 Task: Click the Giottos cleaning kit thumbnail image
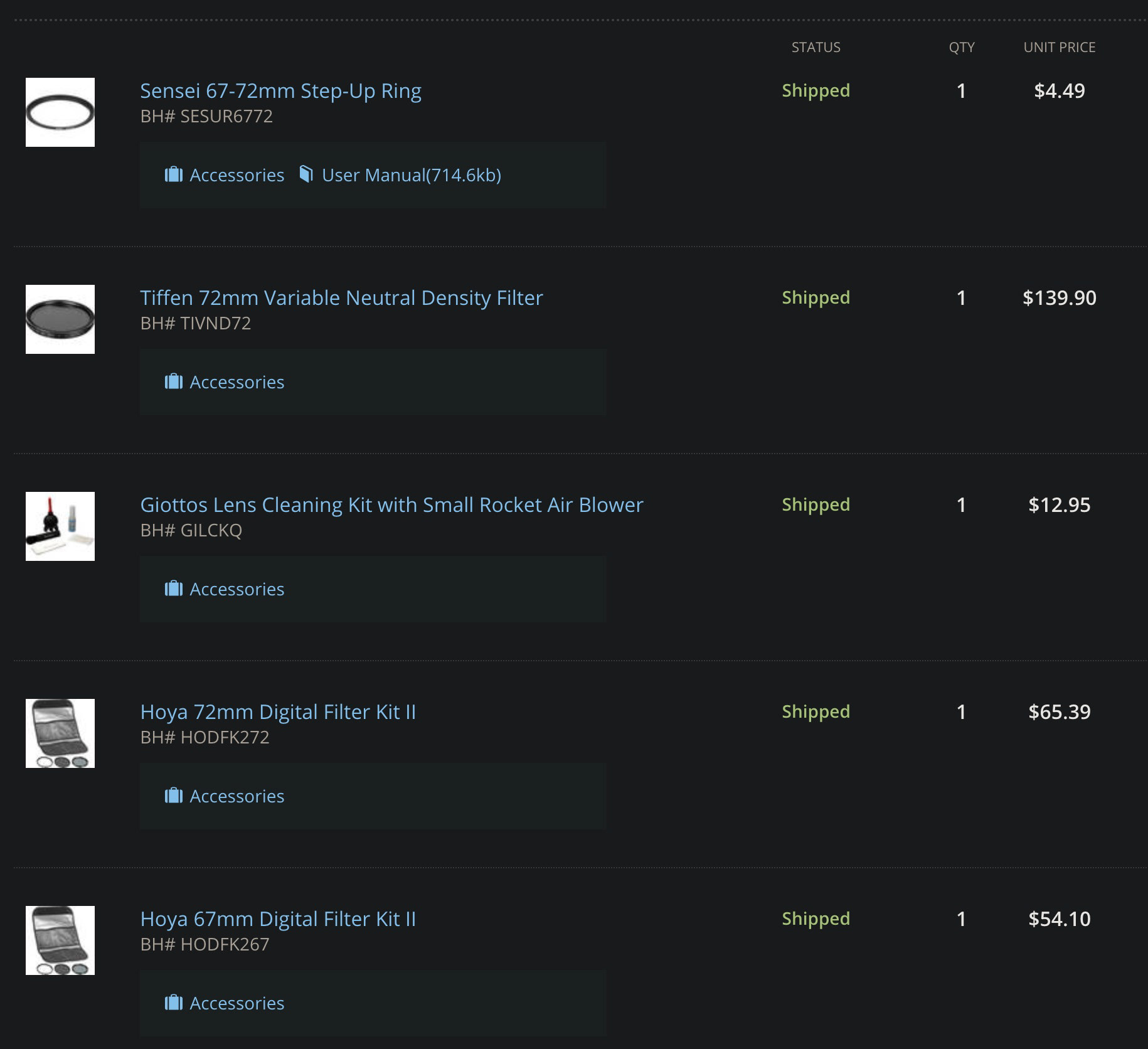[60, 526]
